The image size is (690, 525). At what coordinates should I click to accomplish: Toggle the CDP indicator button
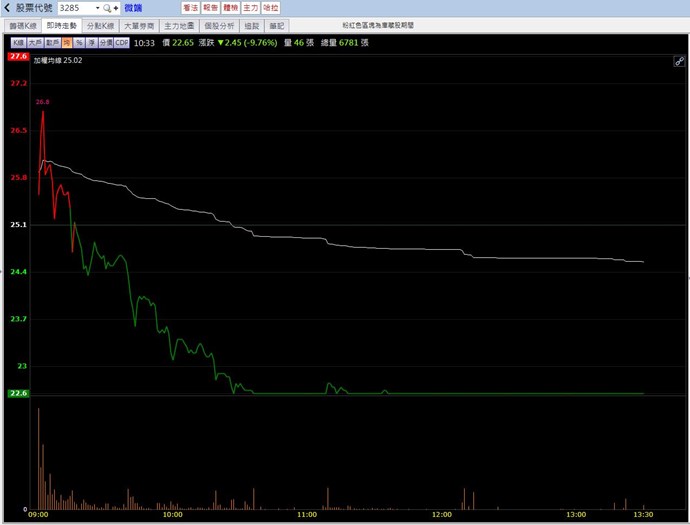point(122,43)
